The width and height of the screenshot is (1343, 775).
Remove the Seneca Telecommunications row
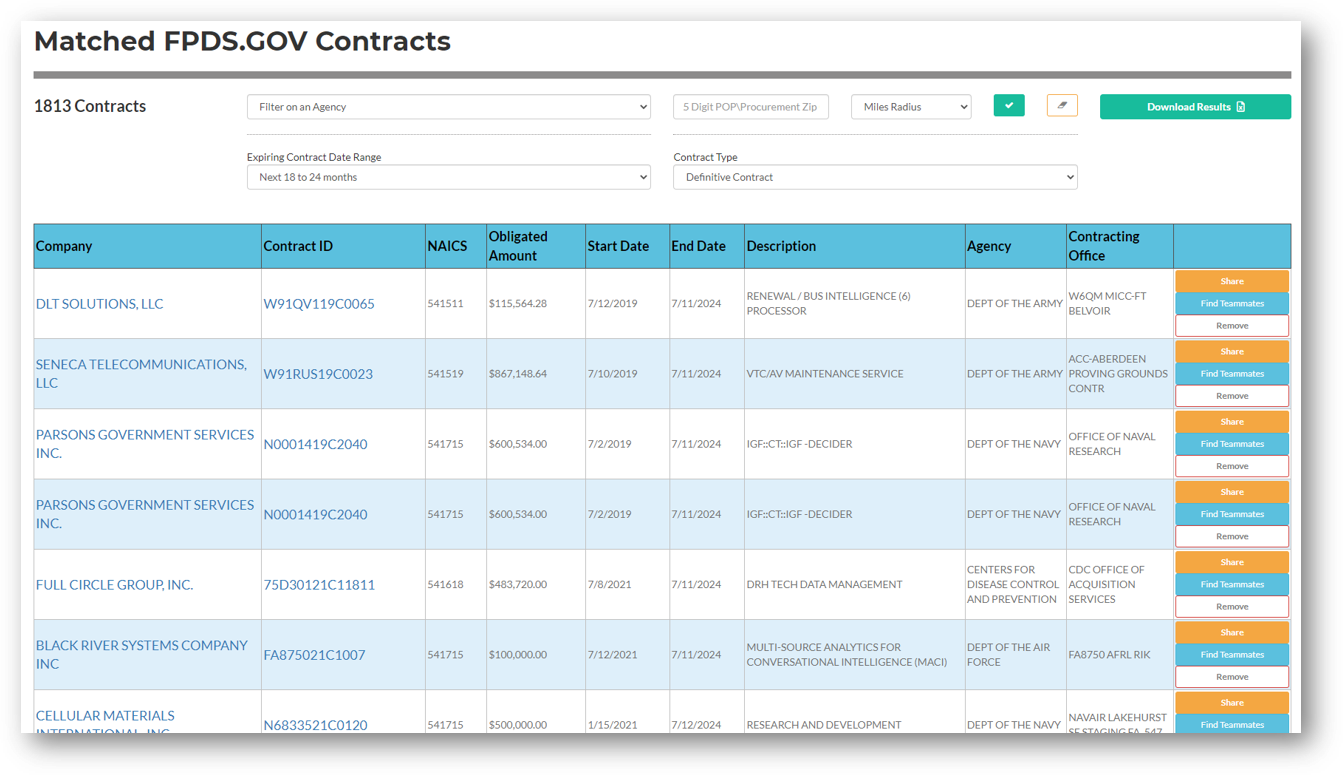click(1232, 395)
